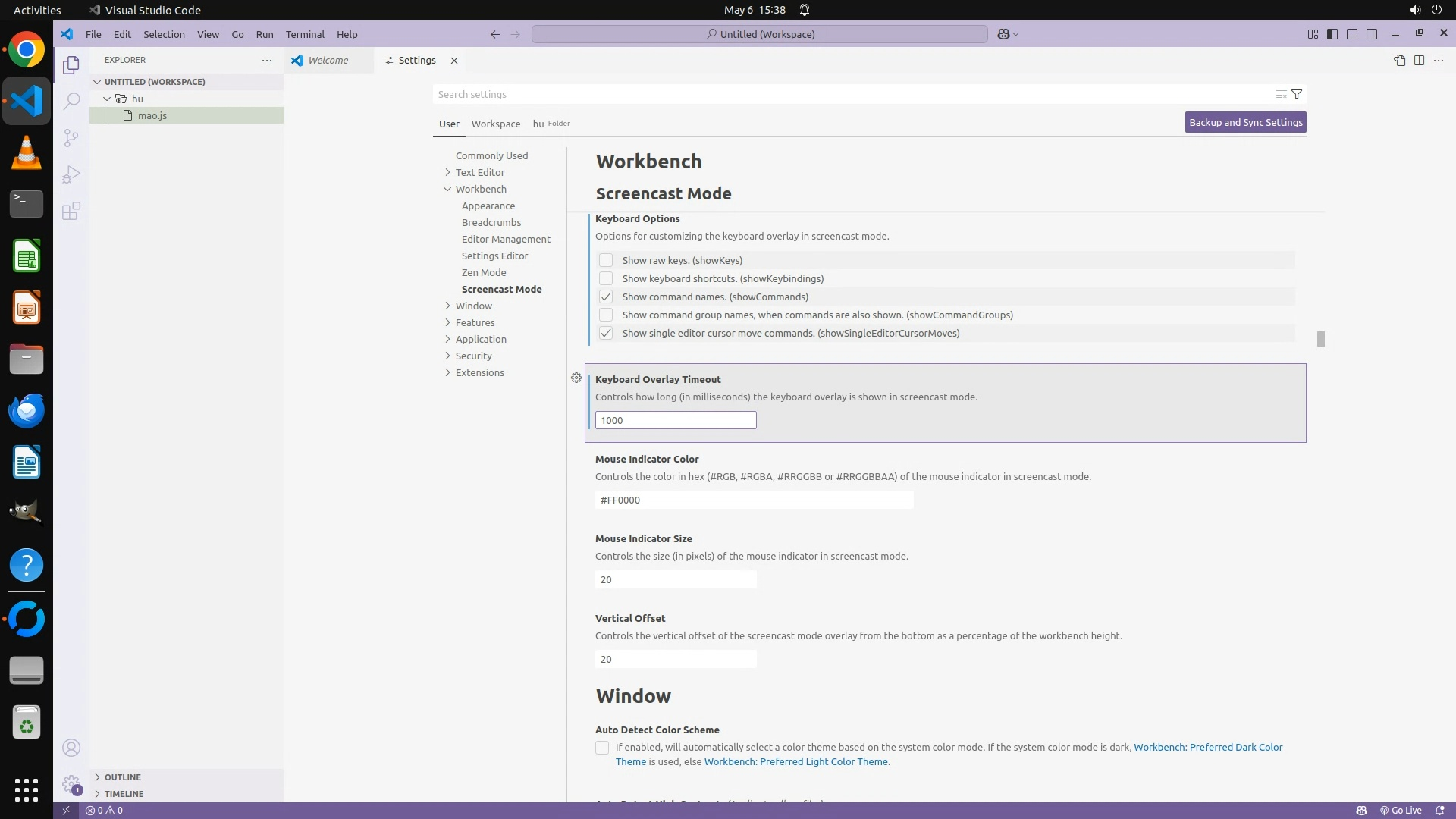Open Settings JSON file icon

coord(1399,61)
